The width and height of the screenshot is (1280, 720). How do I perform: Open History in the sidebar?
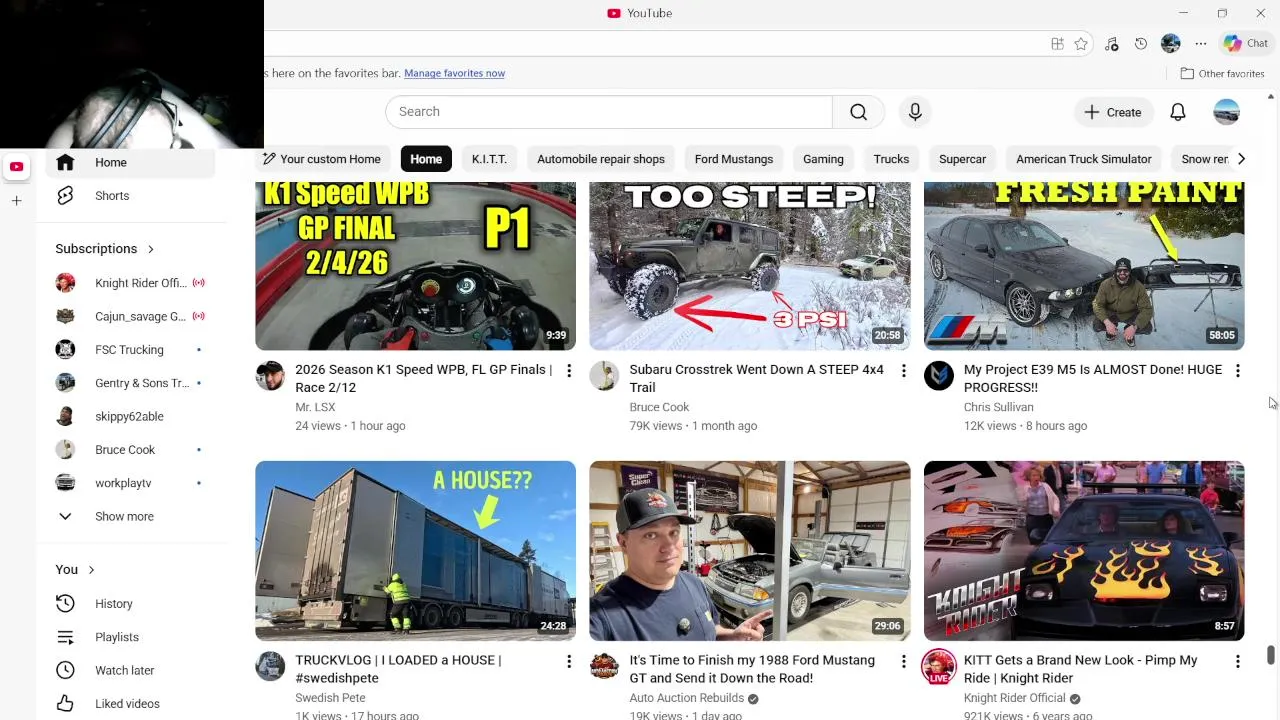click(x=130, y=604)
